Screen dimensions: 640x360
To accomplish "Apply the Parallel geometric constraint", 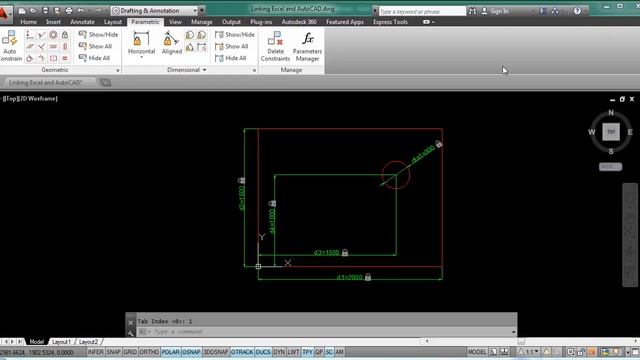I will (x=29, y=47).
